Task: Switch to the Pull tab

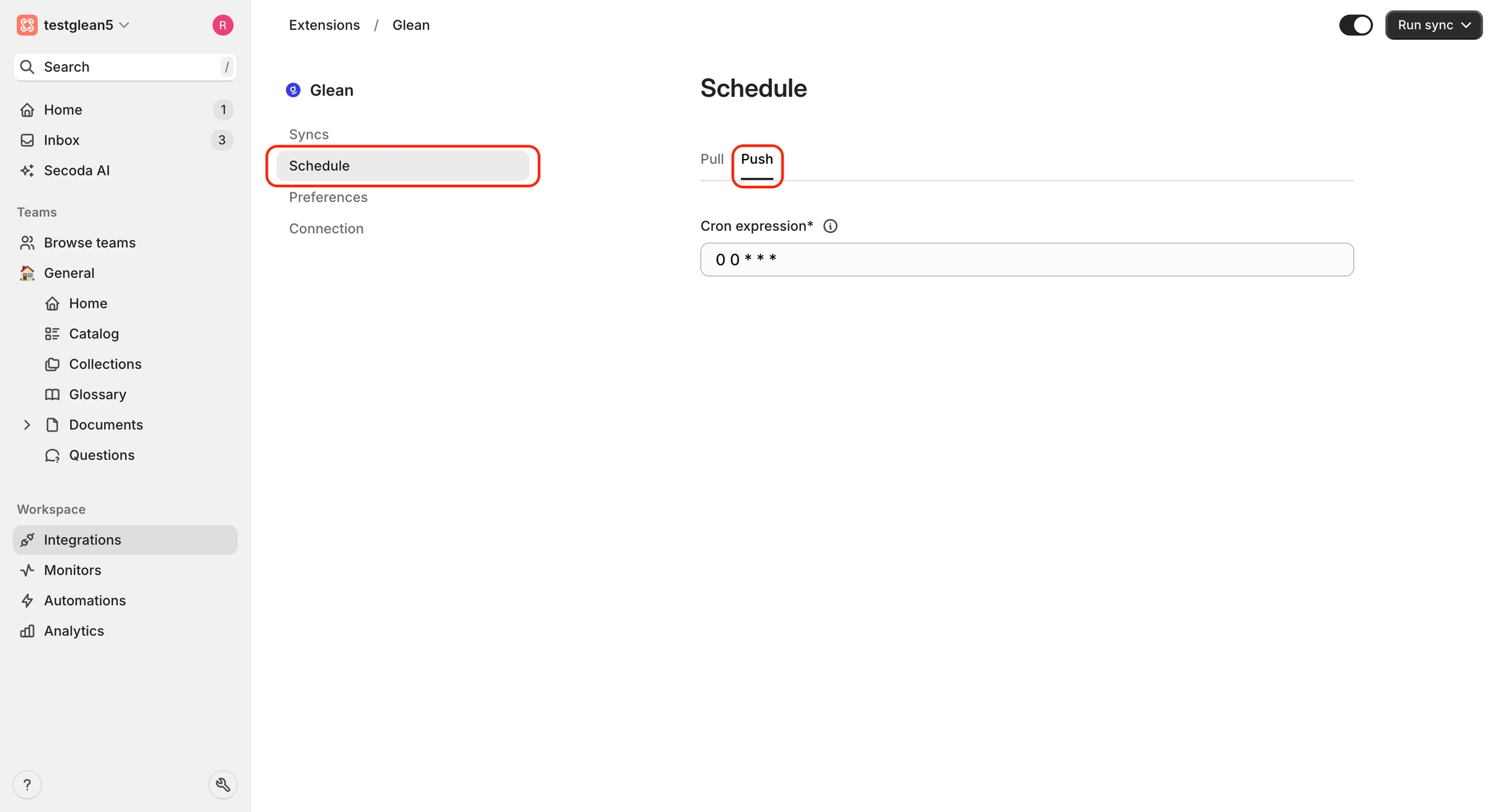Action: coord(711,159)
